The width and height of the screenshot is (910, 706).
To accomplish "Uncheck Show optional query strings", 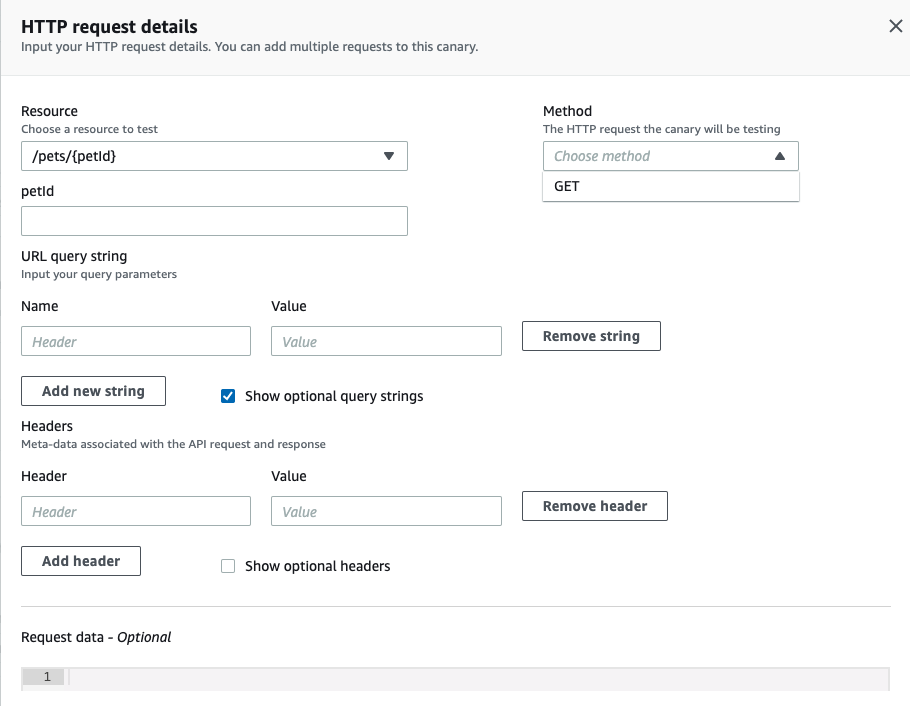I will [228, 396].
